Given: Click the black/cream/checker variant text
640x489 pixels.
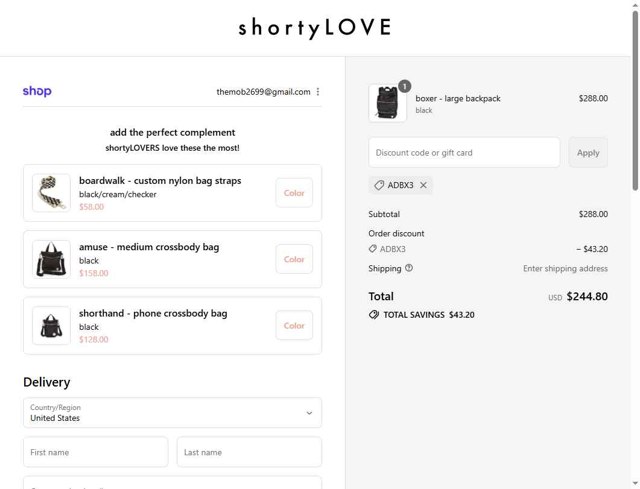Looking at the screenshot, I should pyautogui.click(x=118, y=194).
